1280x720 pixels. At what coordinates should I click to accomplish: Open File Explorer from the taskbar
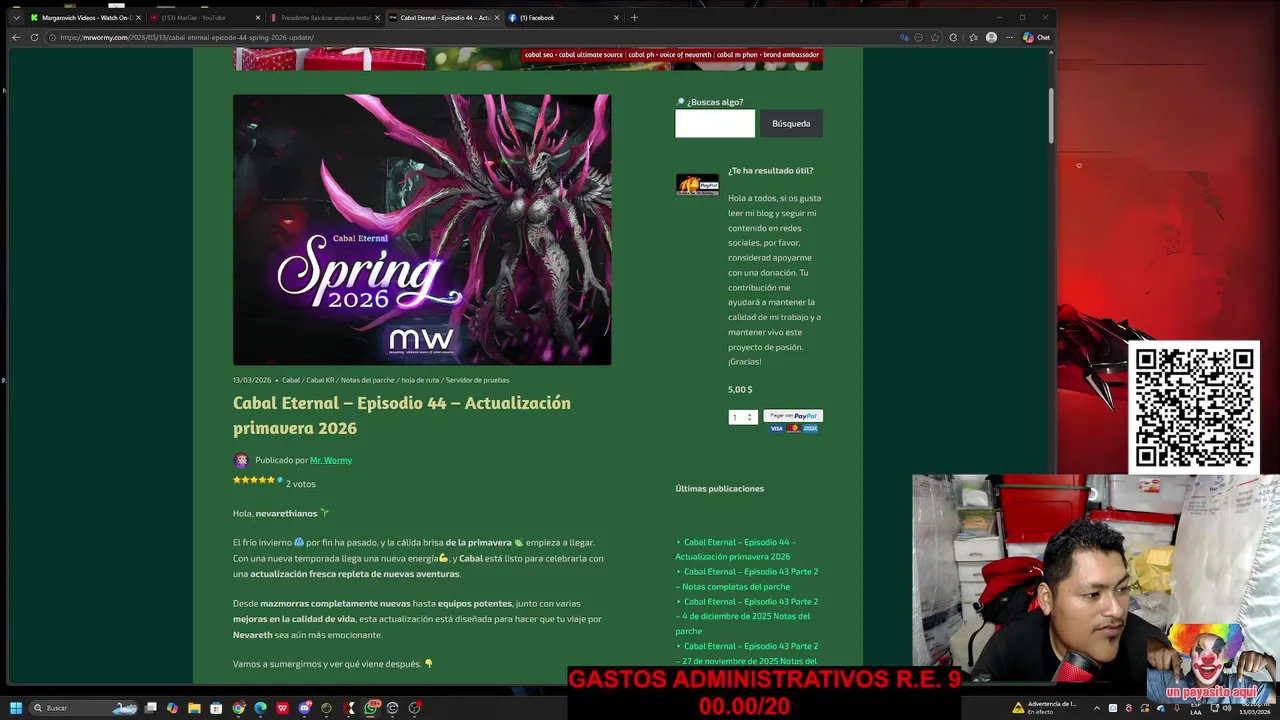[194, 708]
